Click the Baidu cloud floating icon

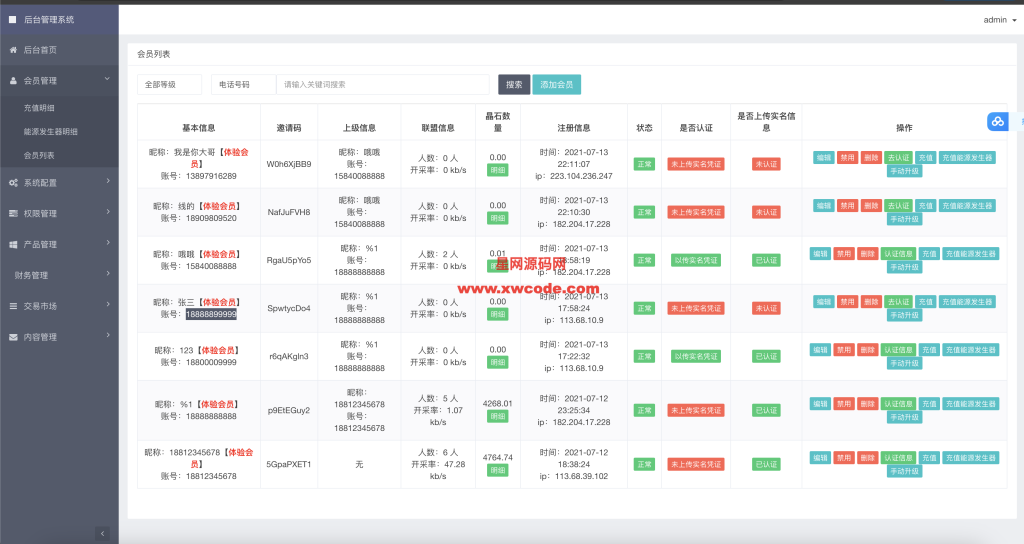tap(998, 122)
